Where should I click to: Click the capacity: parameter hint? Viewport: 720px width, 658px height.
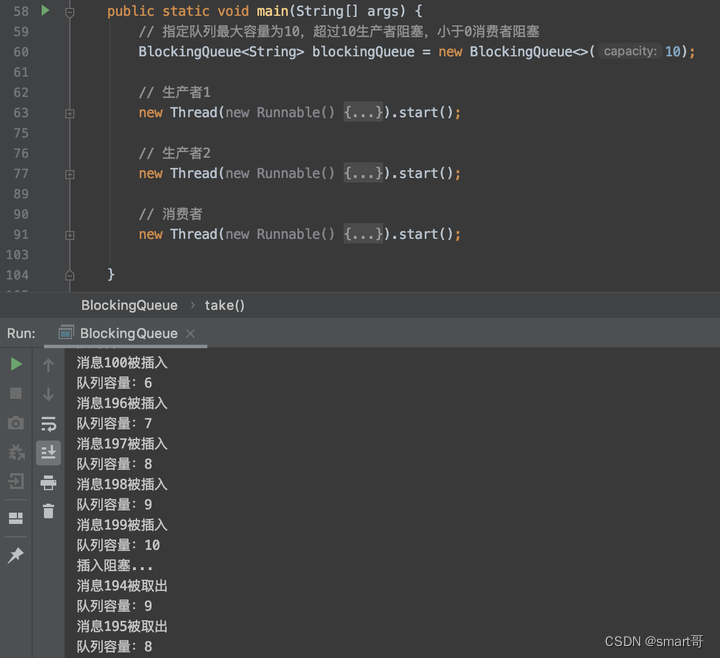630,51
